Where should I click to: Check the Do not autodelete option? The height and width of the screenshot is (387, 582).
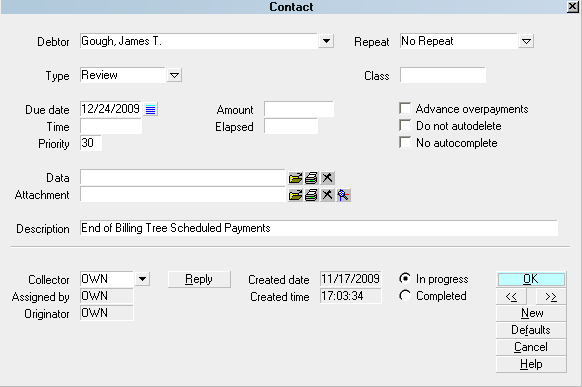pos(405,125)
